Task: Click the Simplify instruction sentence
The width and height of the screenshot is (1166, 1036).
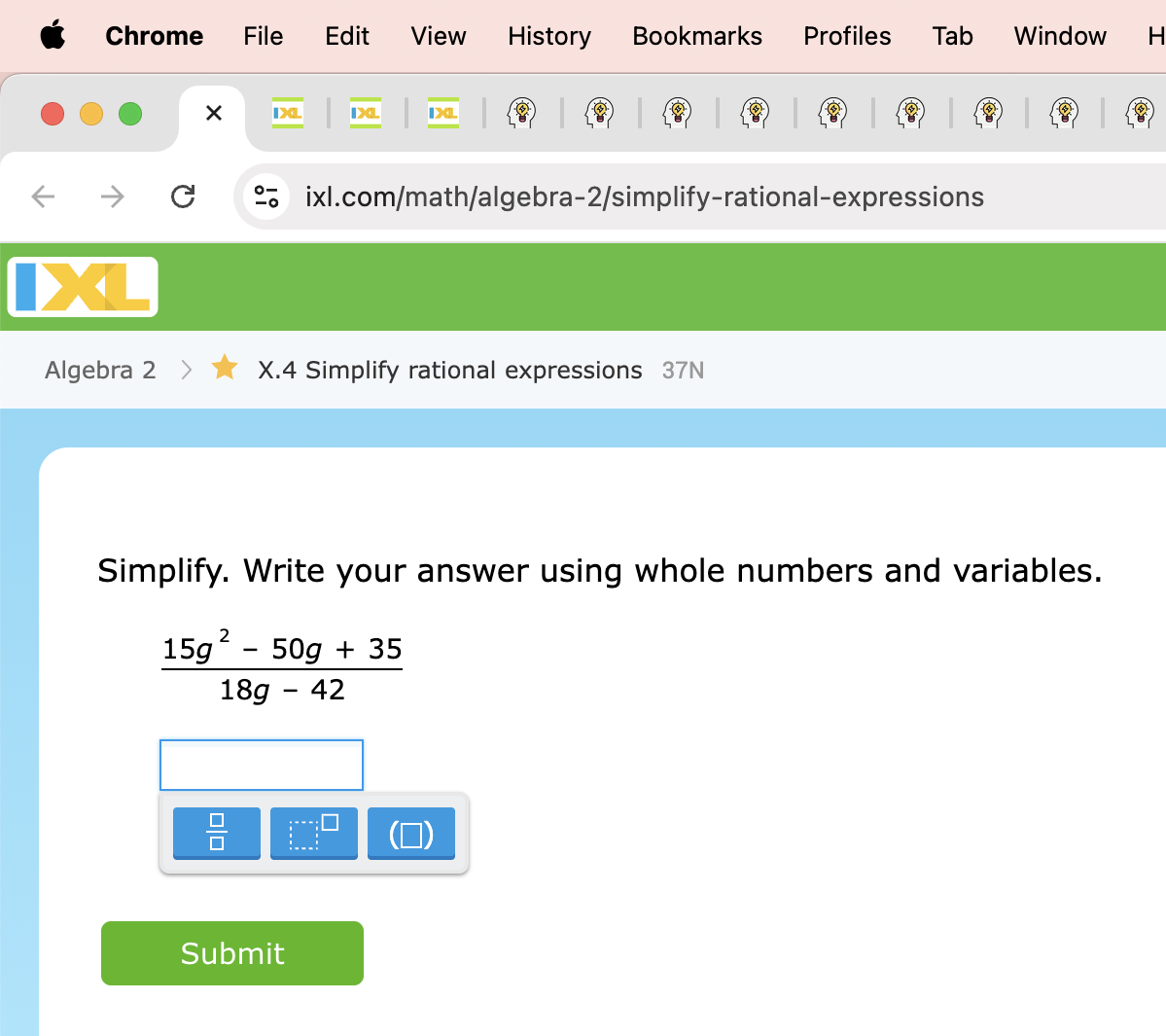Action: (x=599, y=571)
